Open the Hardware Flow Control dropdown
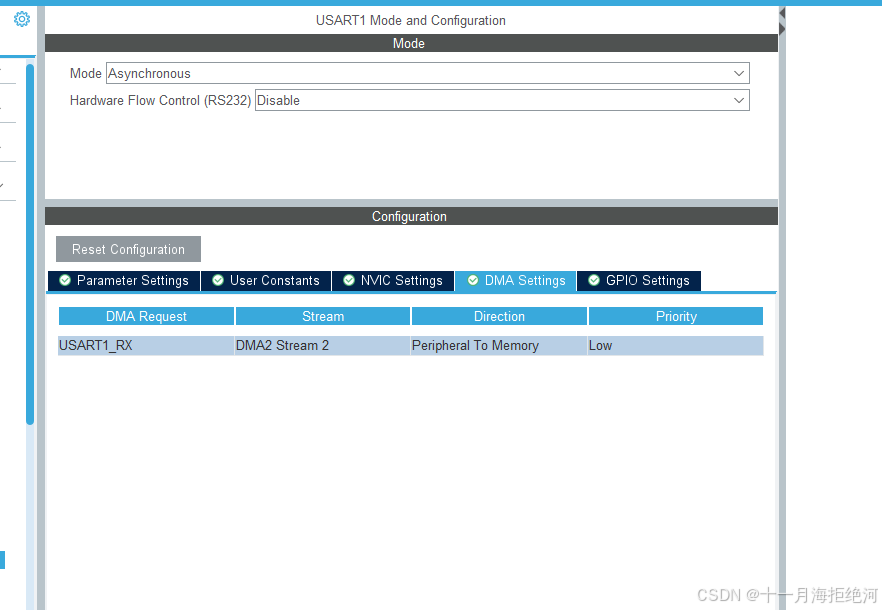Viewport: 882px width, 610px height. pyautogui.click(x=502, y=100)
